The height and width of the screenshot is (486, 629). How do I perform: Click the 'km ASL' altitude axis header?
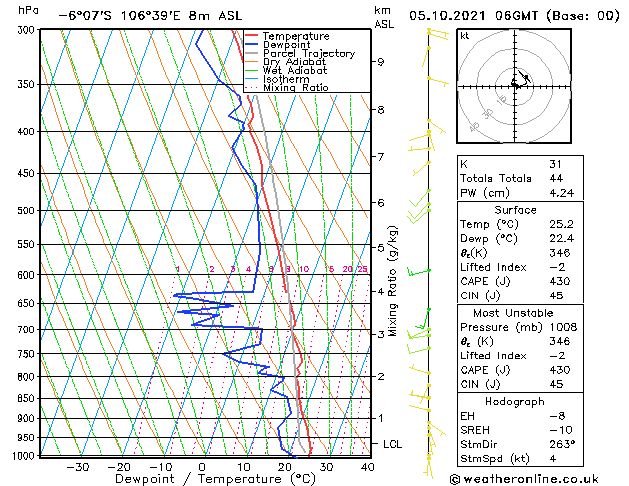pos(384,17)
